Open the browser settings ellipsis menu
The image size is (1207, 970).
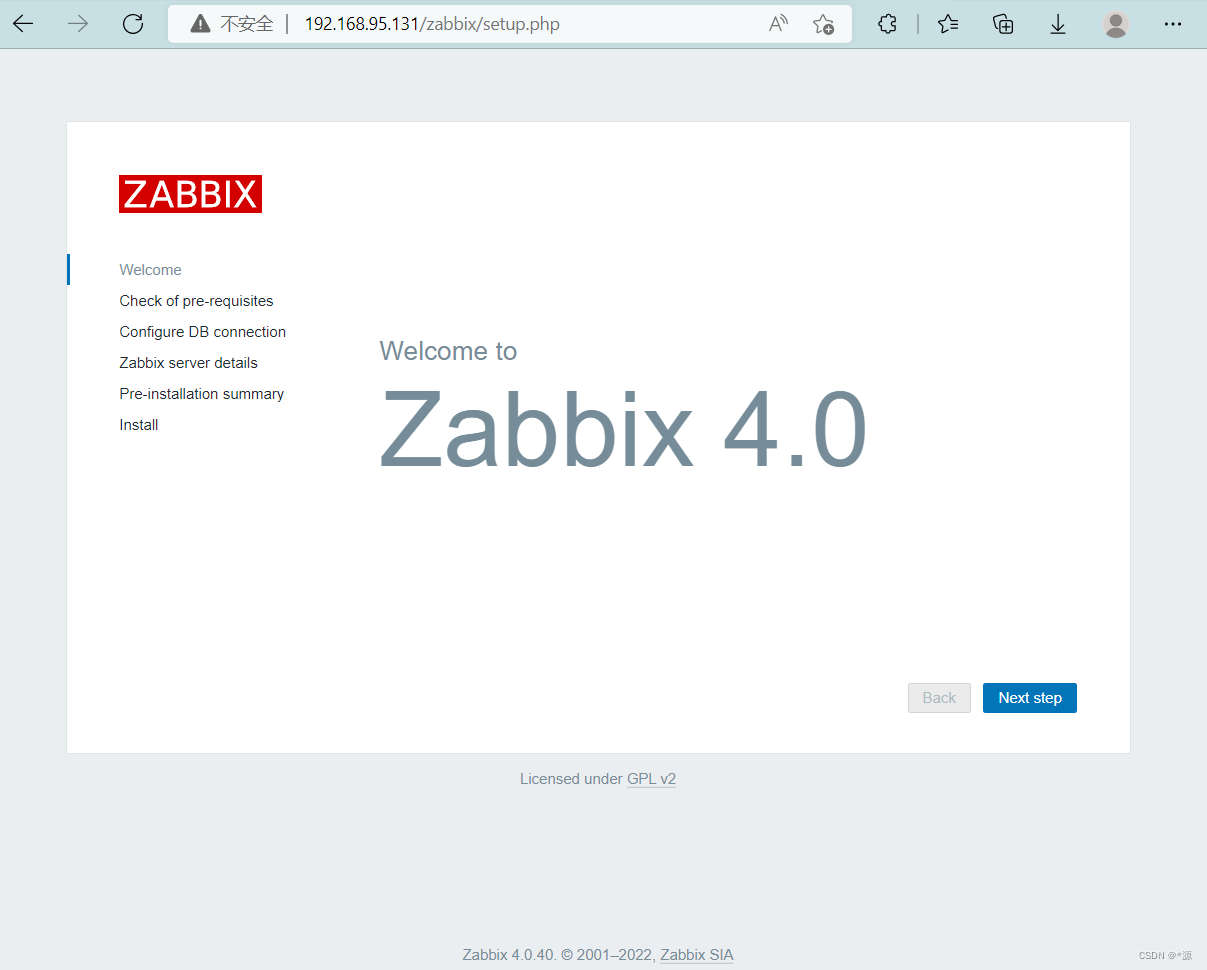tap(1173, 24)
